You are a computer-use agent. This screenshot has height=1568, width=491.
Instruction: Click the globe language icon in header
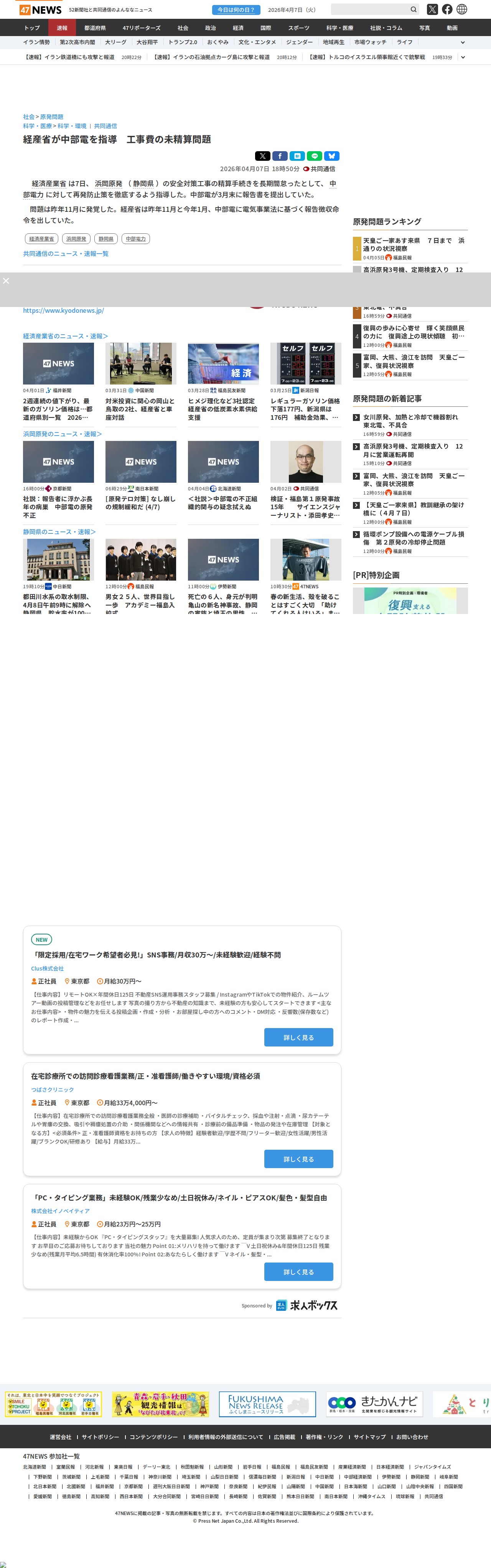(x=462, y=10)
